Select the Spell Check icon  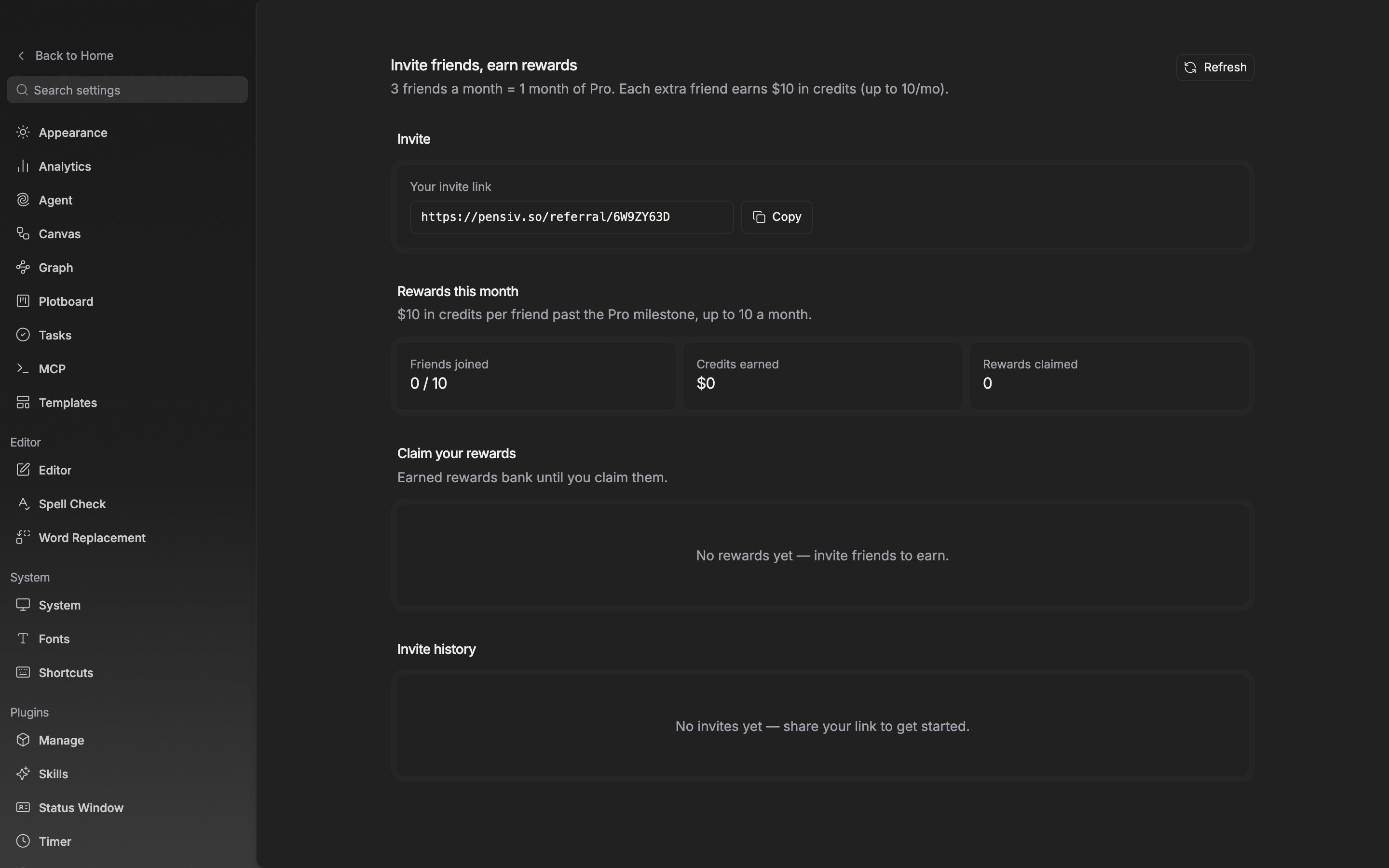point(23,504)
